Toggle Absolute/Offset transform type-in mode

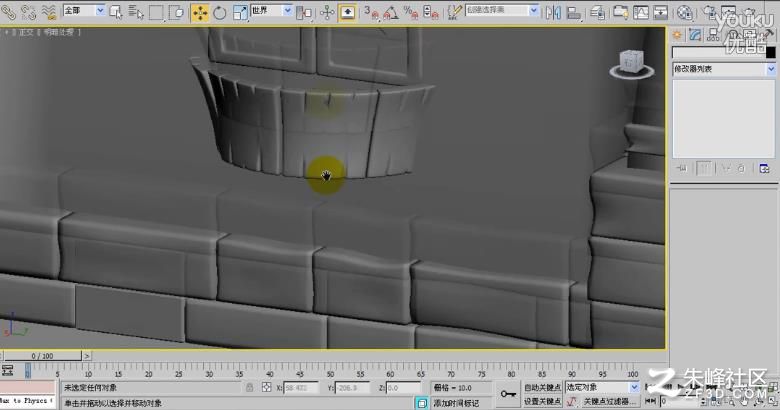267,387
